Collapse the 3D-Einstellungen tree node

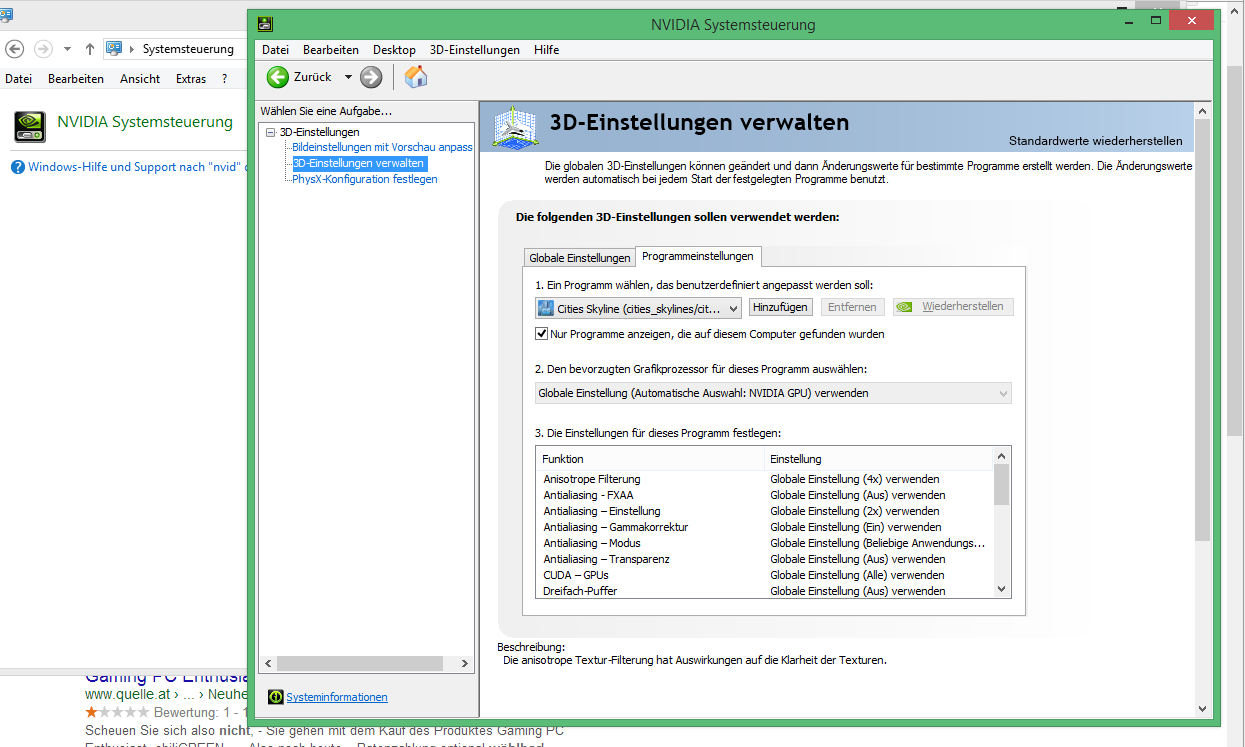coord(270,132)
